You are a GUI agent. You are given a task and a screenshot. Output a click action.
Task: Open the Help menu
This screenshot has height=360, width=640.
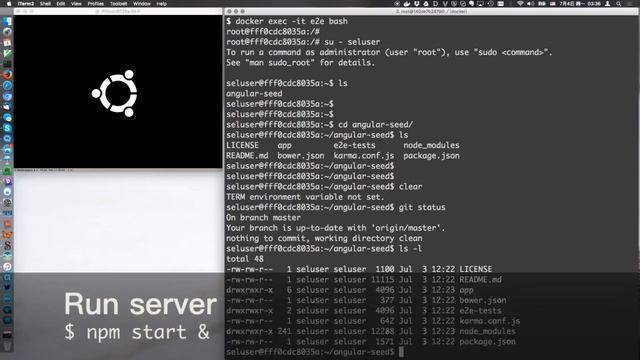[162, 4]
